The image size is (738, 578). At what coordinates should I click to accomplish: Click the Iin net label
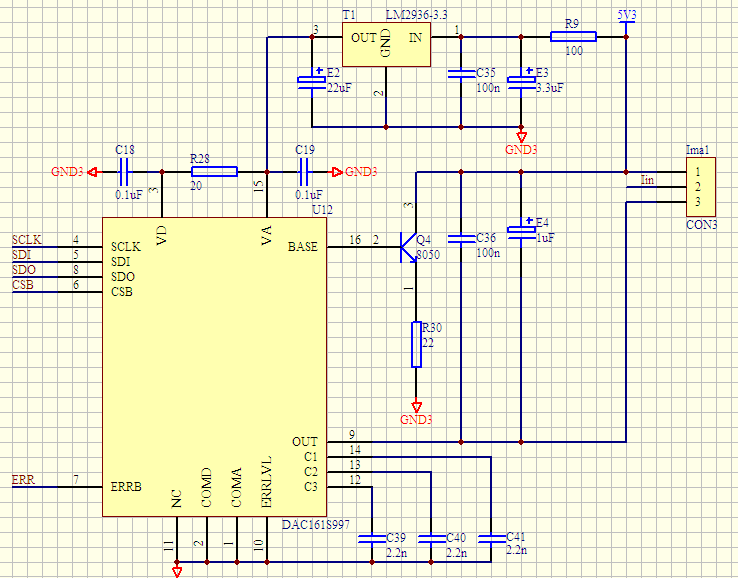coord(647,180)
